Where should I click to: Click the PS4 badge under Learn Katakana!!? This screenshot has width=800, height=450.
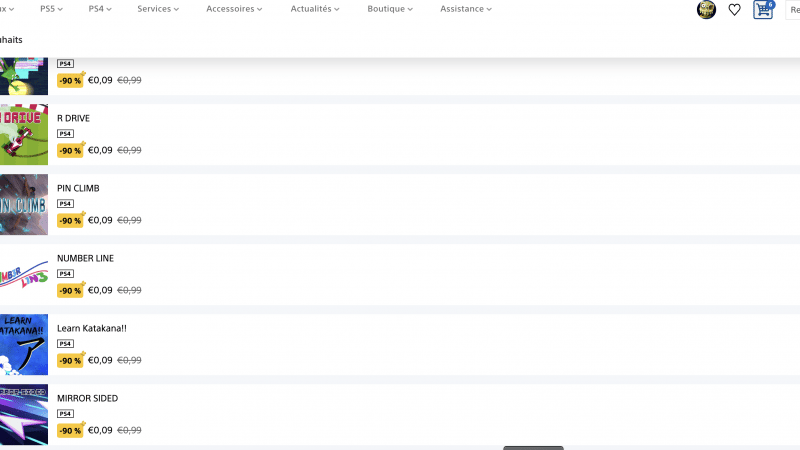(x=65, y=343)
